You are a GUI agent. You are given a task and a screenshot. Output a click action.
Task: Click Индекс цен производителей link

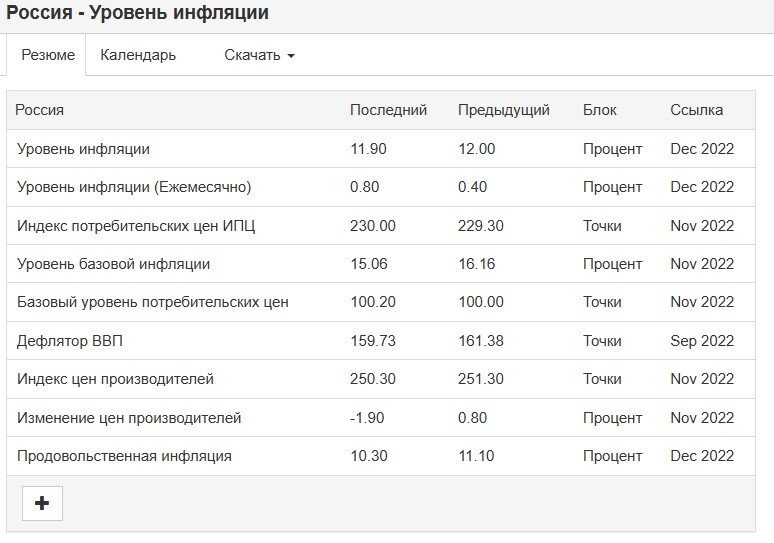tap(115, 379)
